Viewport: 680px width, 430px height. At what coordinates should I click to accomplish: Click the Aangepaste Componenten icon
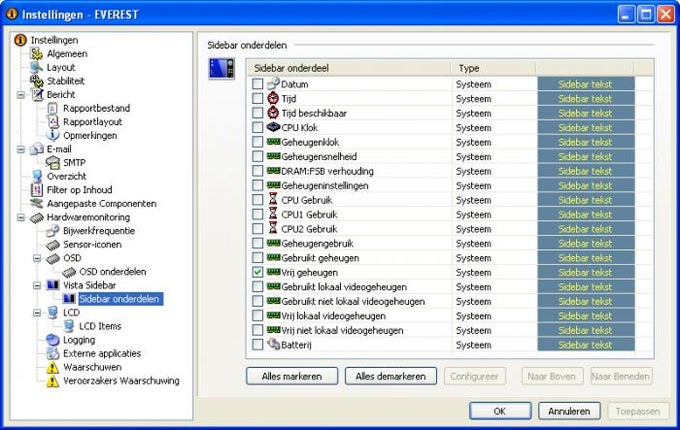click(x=37, y=203)
